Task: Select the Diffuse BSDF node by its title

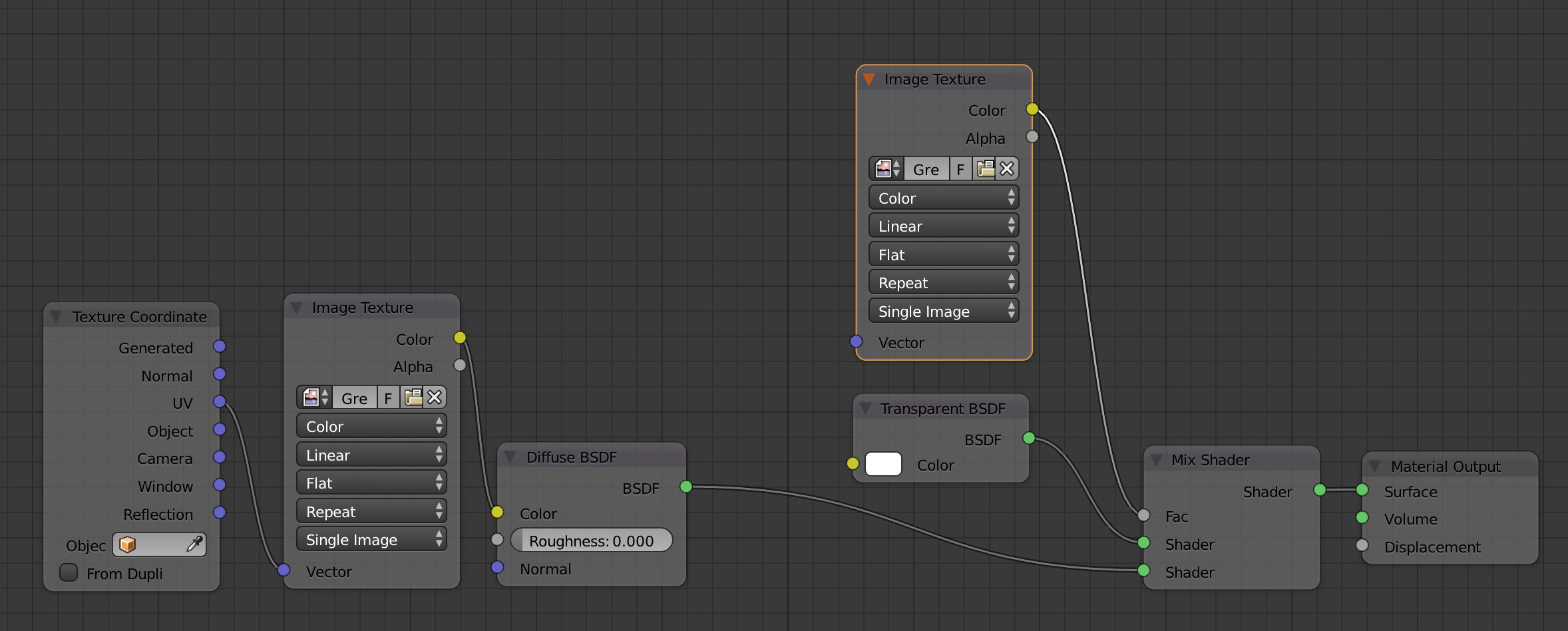Action: pyautogui.click(x=571, y=457)
